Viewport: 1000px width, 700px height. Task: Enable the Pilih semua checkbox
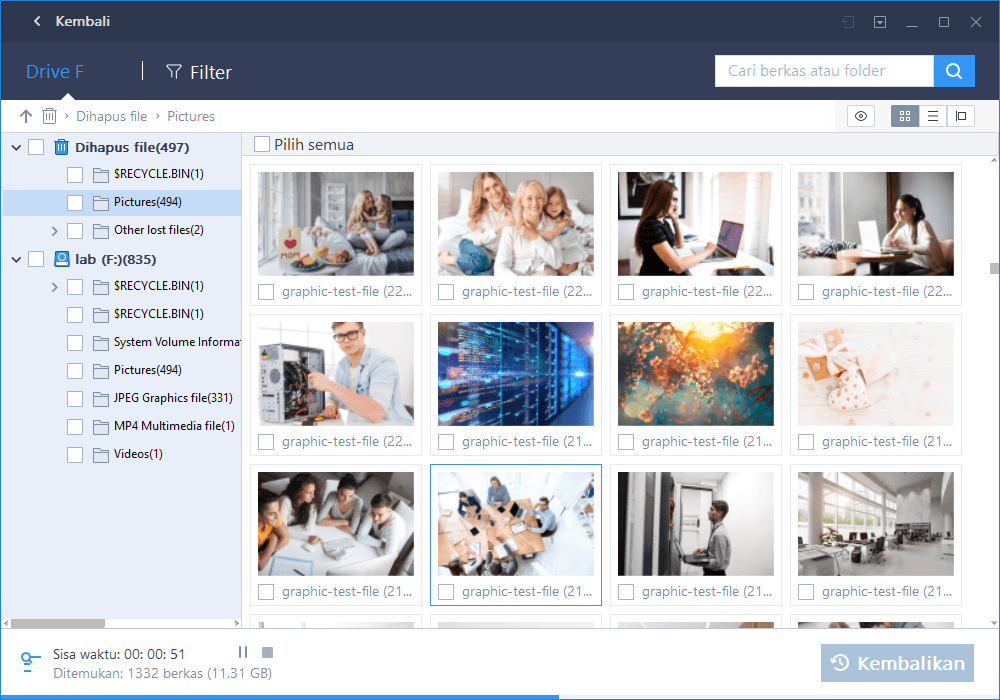point(260,144)
